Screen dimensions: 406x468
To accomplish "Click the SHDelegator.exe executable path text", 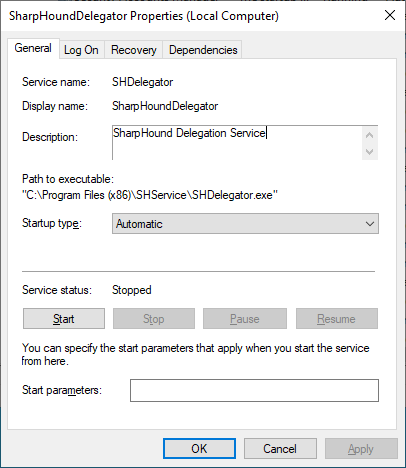I will click(x=150, y=195).
